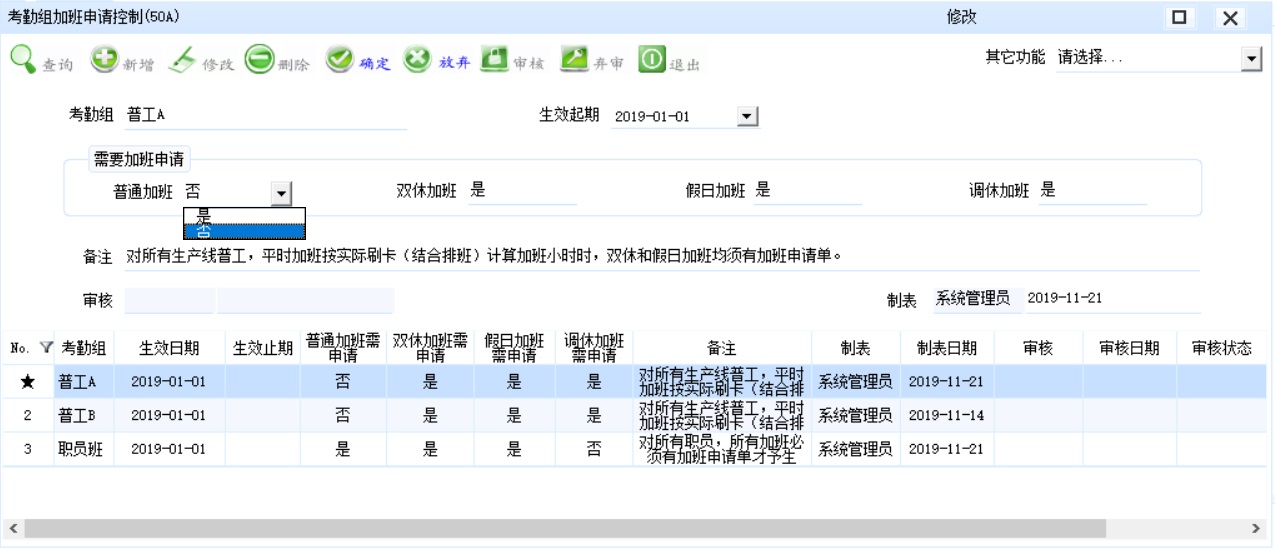Toggle the 普通加班 dropdown arrow
Viewport: 1275px width, 550px height.
pos(281,194)
